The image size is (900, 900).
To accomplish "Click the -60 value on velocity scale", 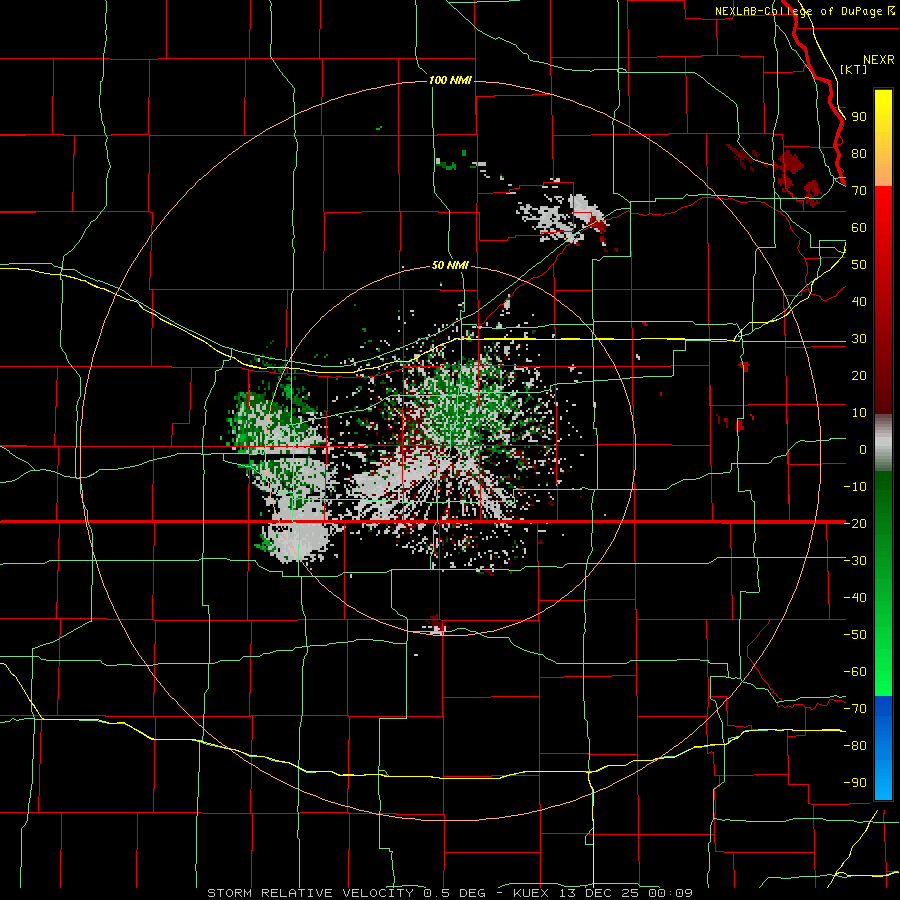I will point(855,672).
